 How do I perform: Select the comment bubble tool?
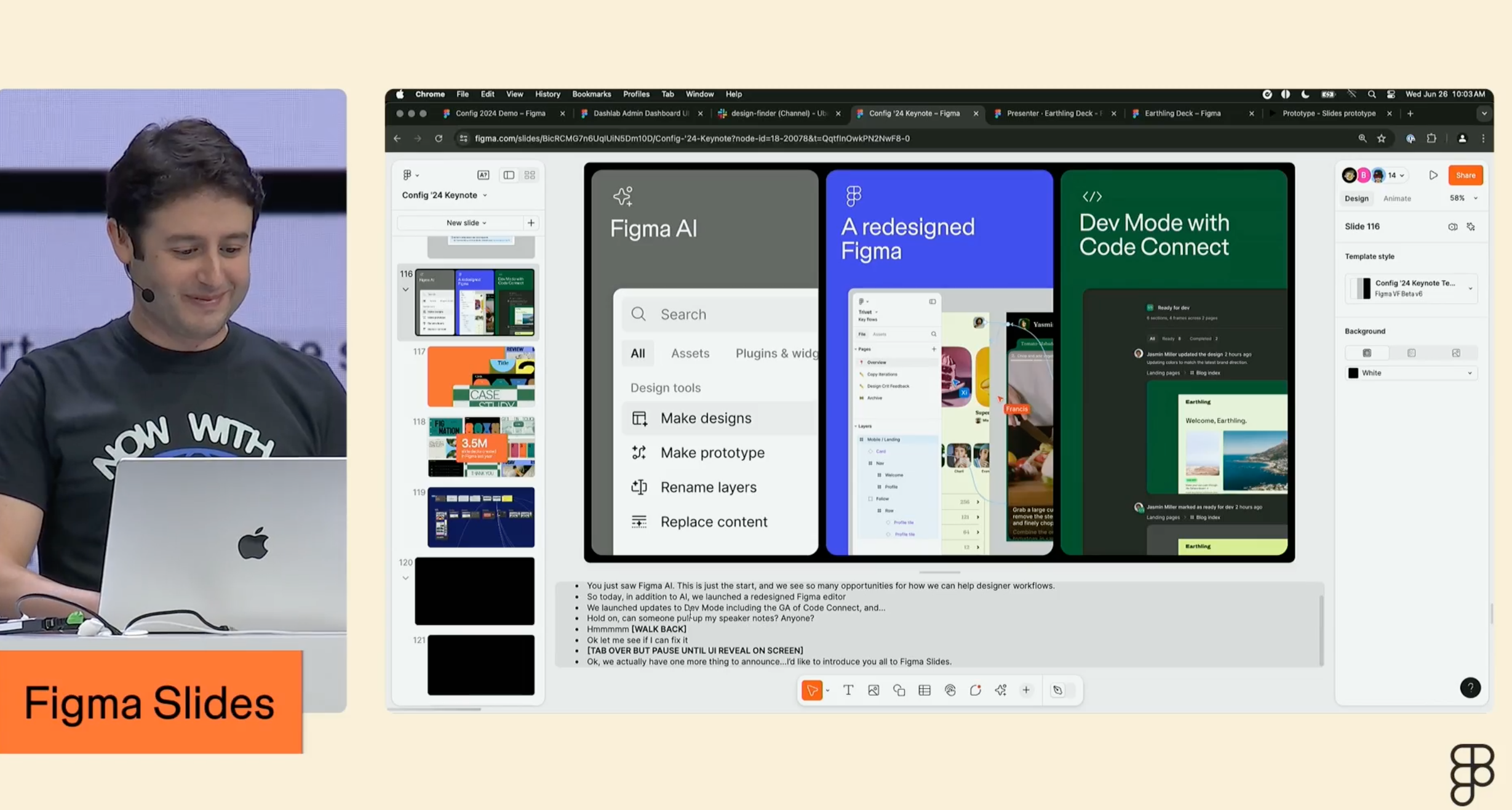[976, 690]
